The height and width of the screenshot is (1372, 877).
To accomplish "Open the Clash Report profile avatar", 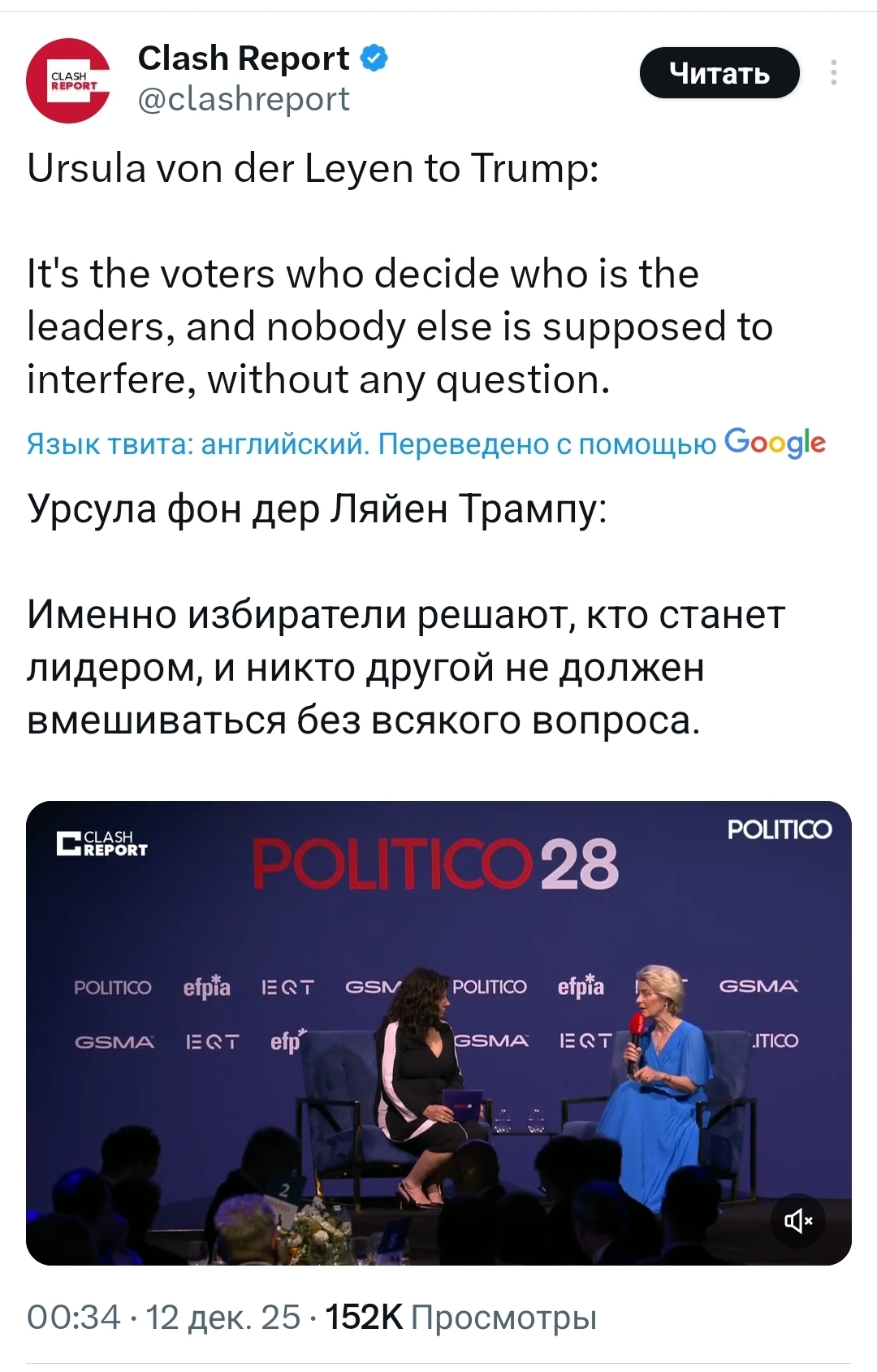I will pos(68,80).
